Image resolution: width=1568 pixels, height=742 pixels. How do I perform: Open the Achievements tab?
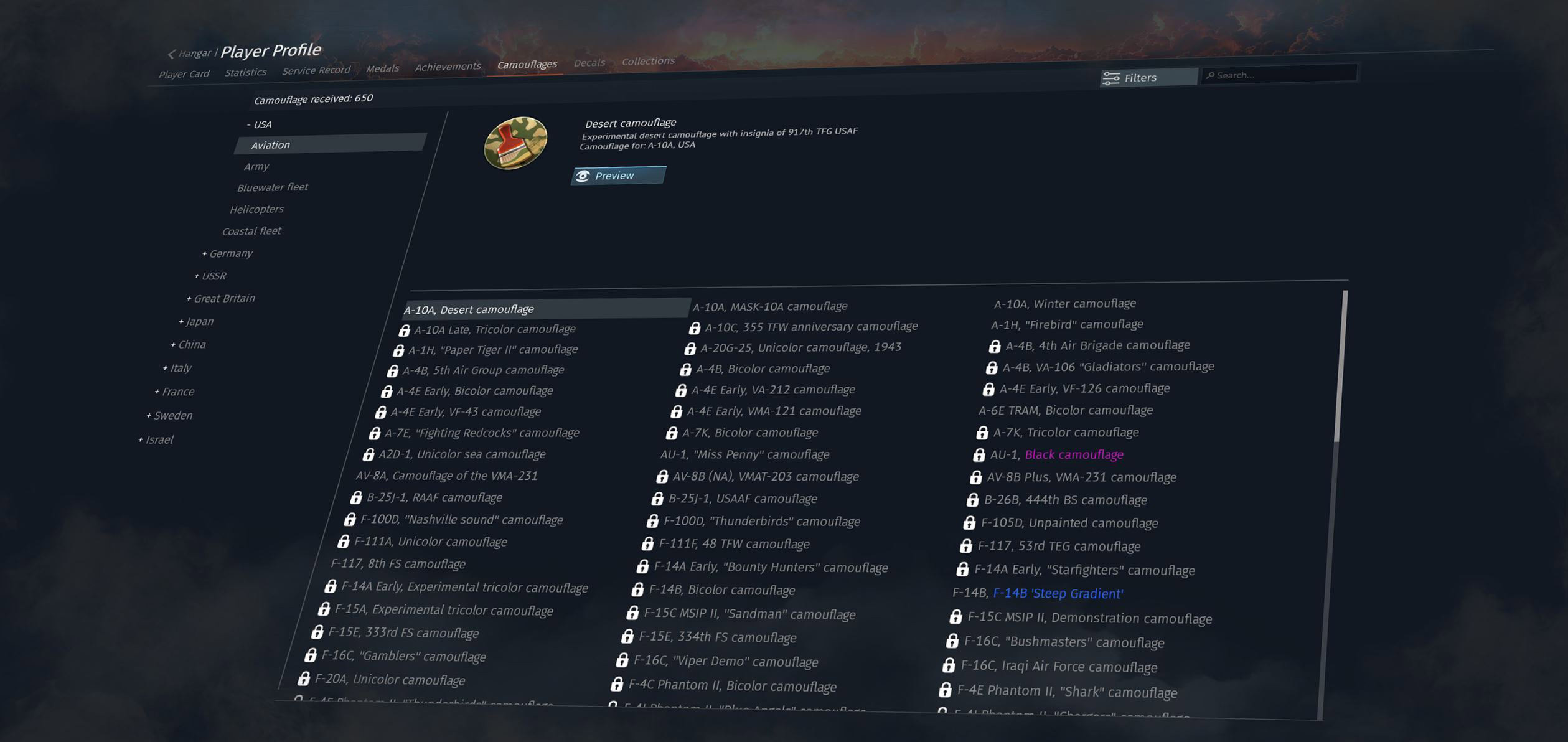click(x=448, y=67)
